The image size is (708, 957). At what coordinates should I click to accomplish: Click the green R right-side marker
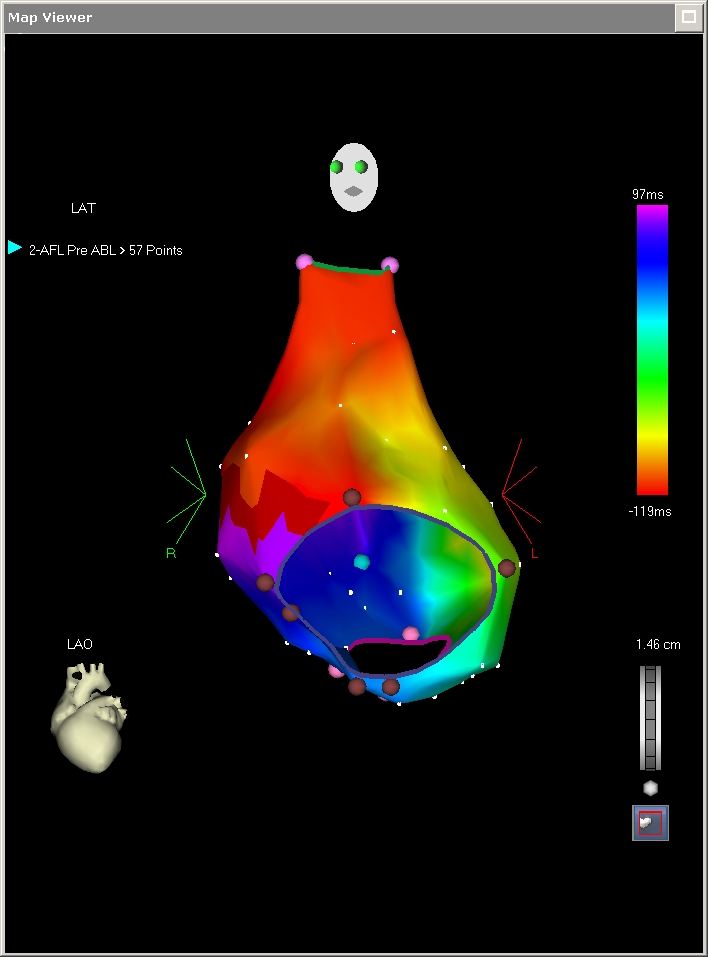(171, 553)
